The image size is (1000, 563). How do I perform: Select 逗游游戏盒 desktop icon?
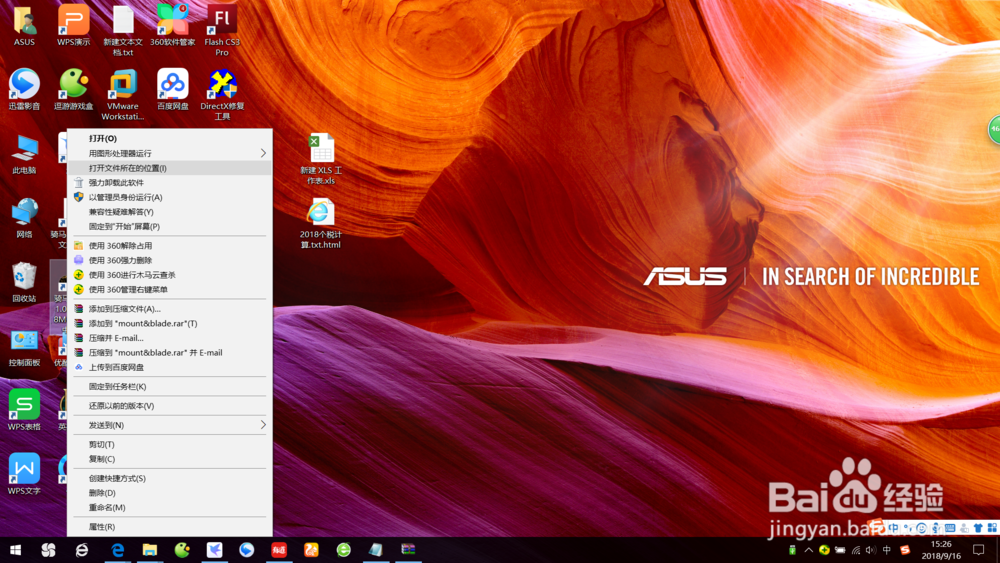click(73, 89)
